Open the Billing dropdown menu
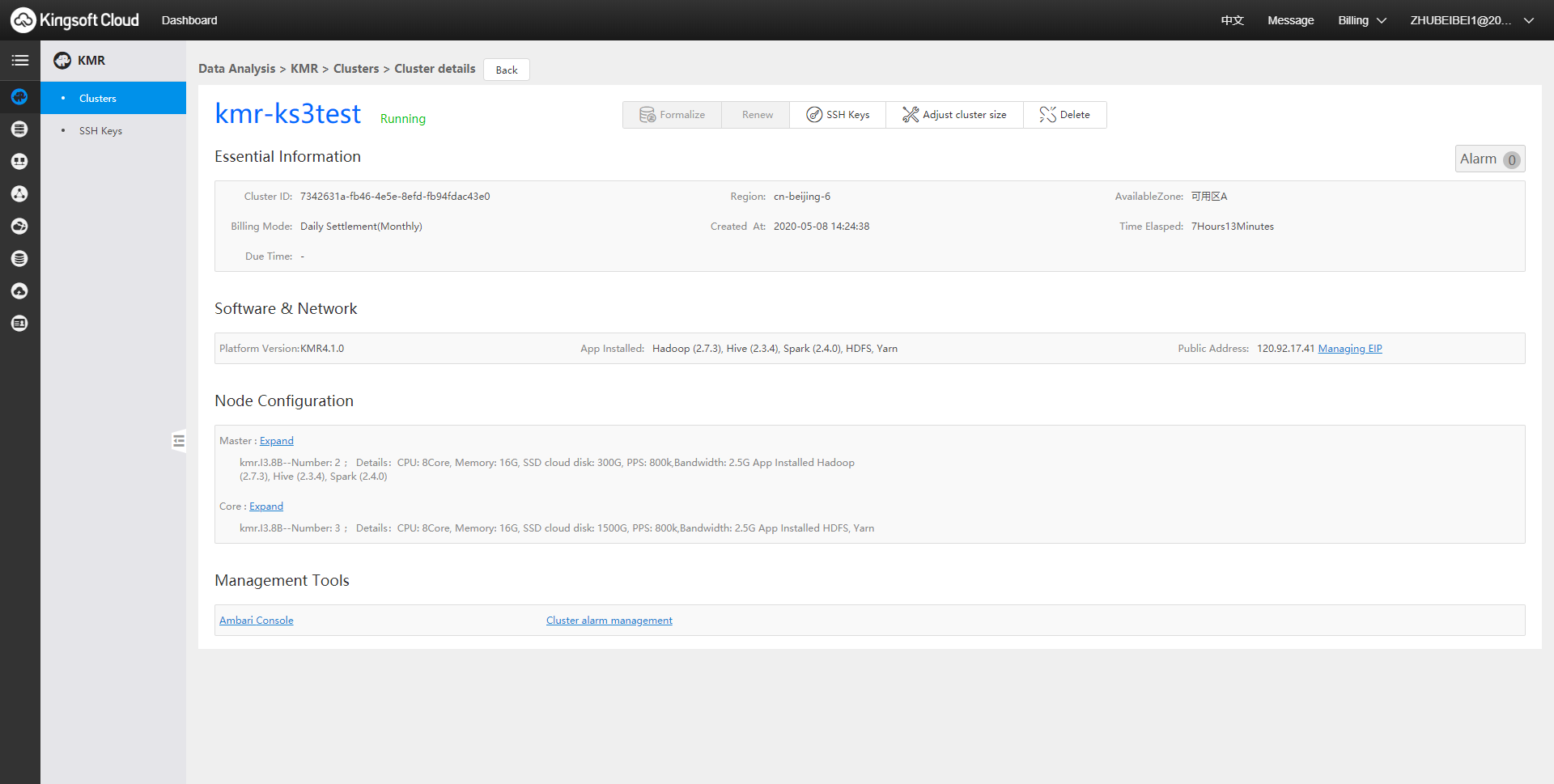Image resolution: width=1554 pixels, height=784 pixels. 1361,20
